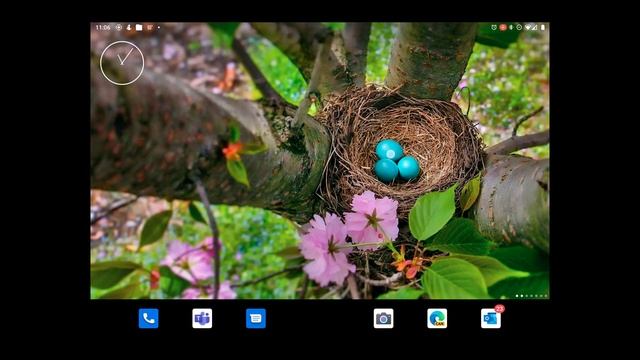Open the Messages app icon
The width and height of the screenshot is (640, 360).
[x=256, y=318]
